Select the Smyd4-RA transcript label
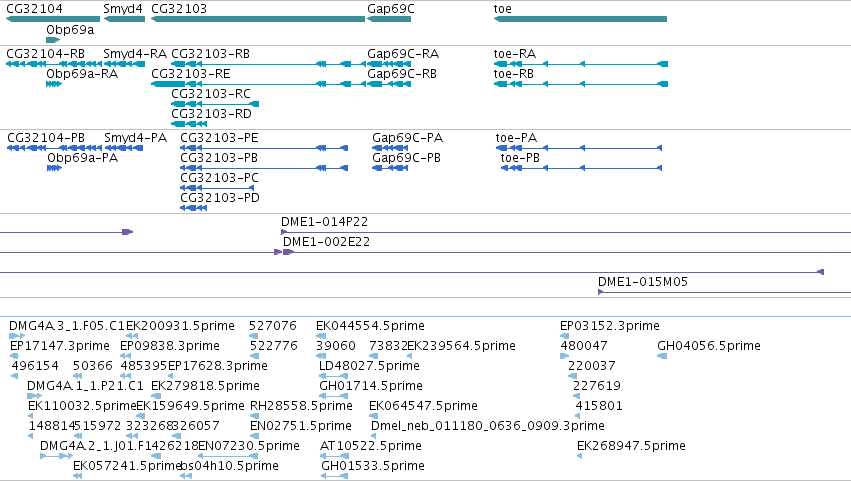Image resolution: width=851 pixels, height=481 pixels. pos(135,54)
